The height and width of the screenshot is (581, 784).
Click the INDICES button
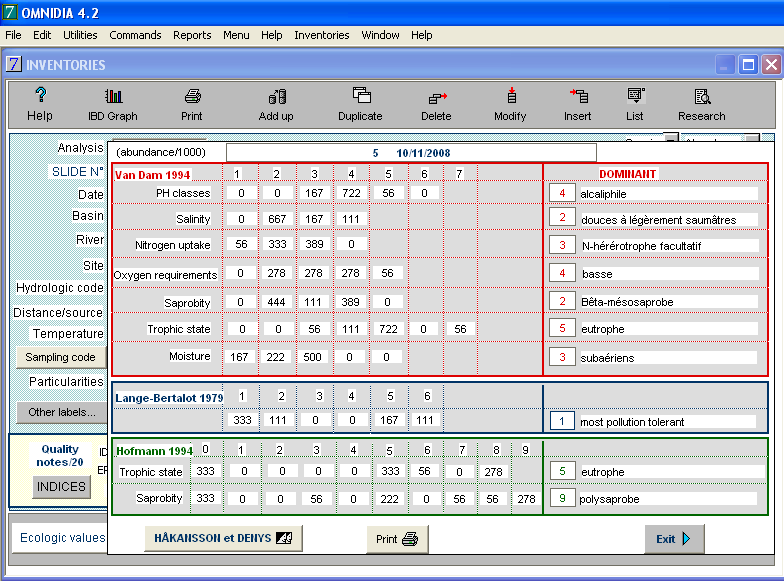61,486
